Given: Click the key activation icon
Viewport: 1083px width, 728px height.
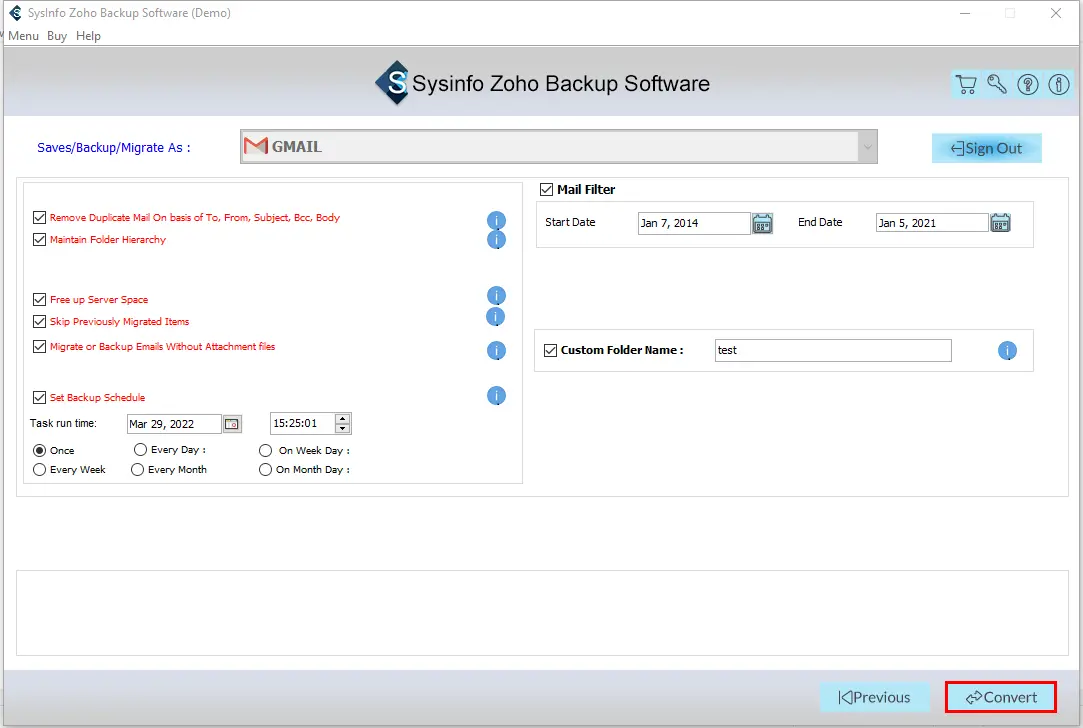Looking at the screenshot, I should point(997,85).
